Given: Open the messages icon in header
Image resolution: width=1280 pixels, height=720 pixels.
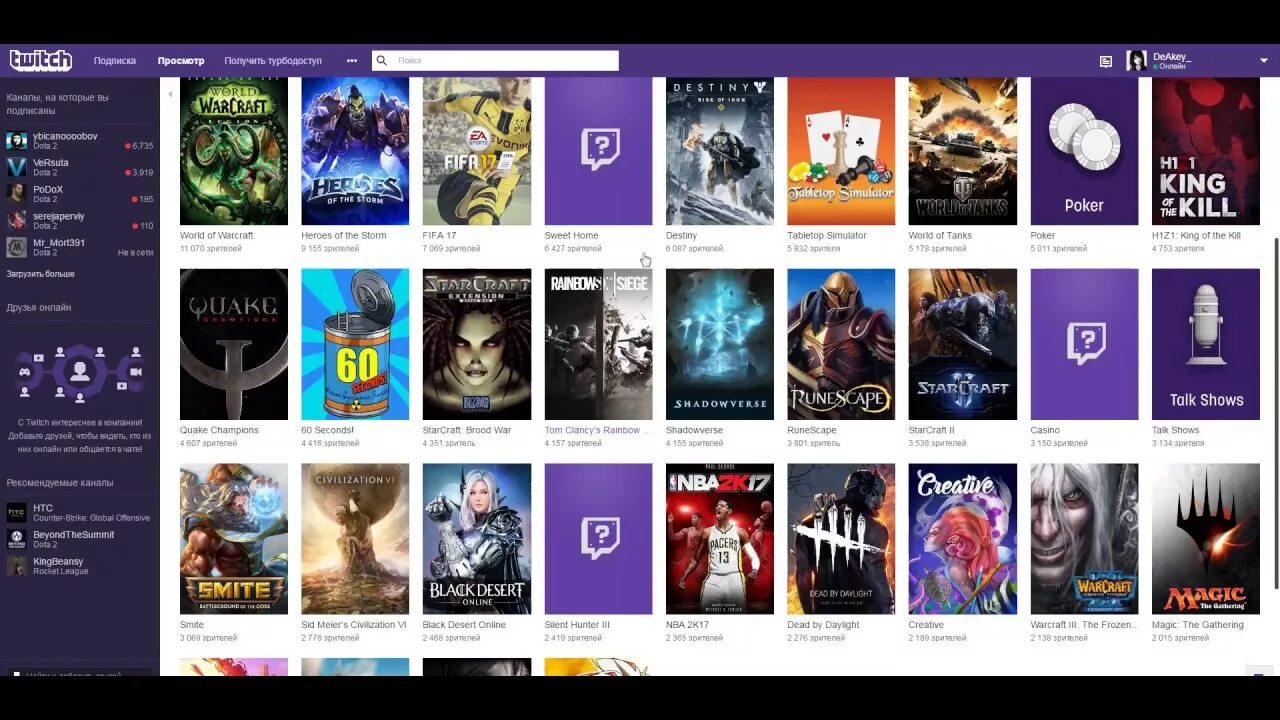Looking at the screenshot, I should (1105, 61).
